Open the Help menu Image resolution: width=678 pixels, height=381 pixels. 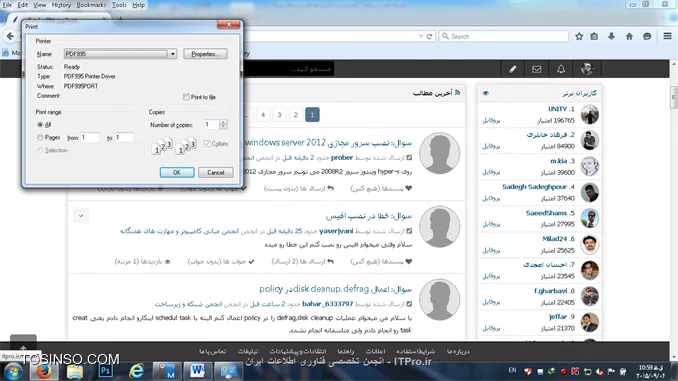[x=138, y=5]
